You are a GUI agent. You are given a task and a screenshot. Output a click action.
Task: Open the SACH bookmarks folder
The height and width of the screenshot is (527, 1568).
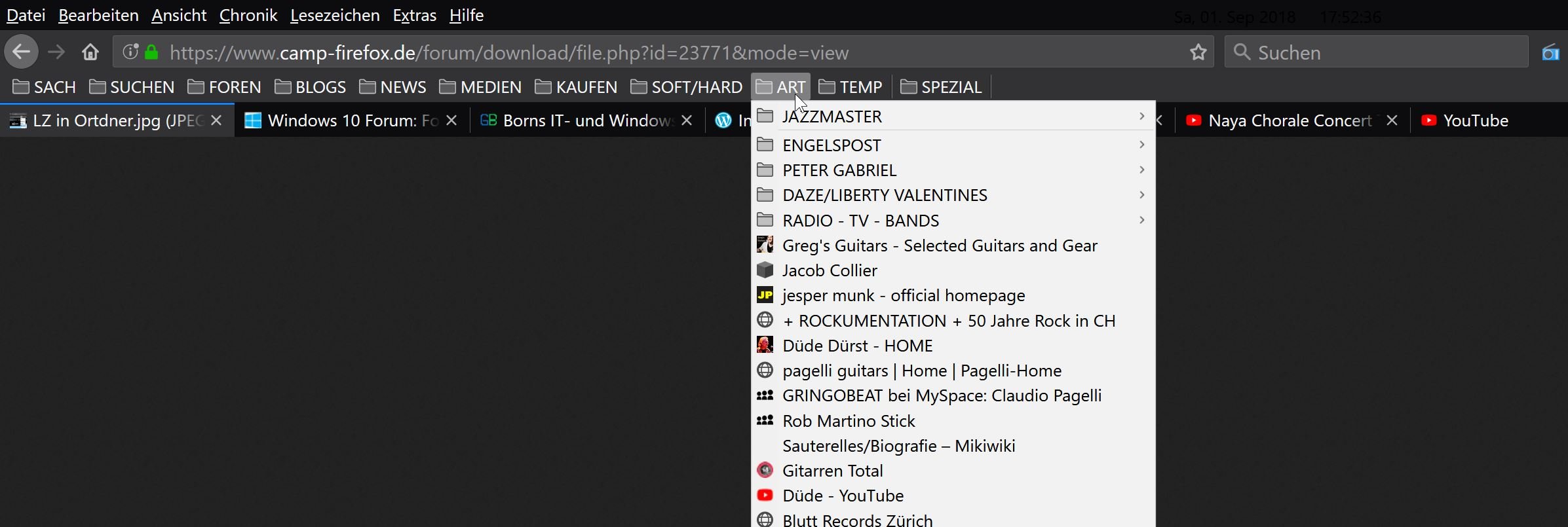[45, 87]
